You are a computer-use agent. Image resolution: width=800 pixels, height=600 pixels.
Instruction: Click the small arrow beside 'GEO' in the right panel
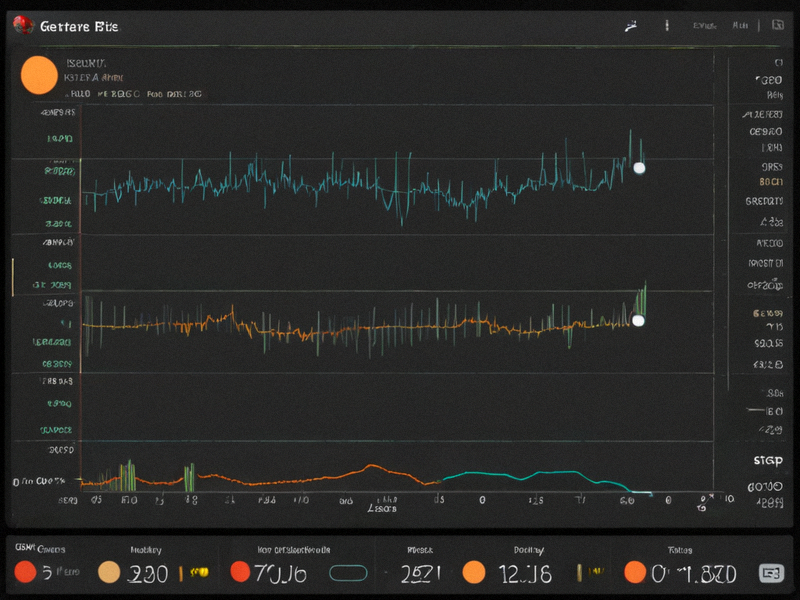757,80
